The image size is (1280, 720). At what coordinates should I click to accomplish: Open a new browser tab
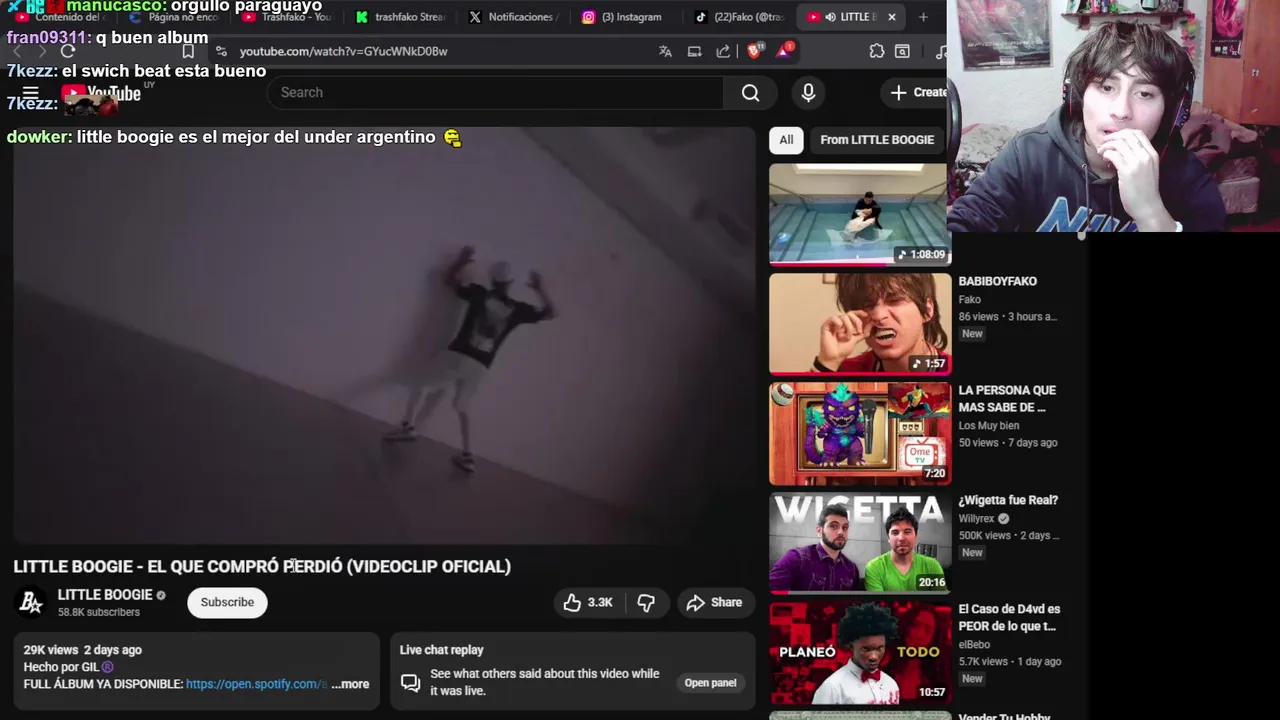pos(923,17)
